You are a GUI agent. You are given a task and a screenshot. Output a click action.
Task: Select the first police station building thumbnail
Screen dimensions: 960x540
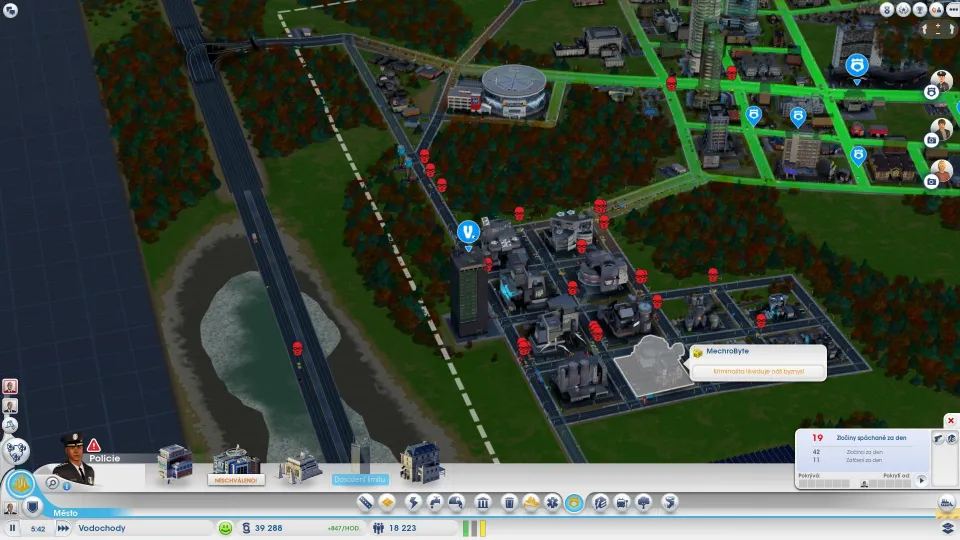tap(175, 462)
